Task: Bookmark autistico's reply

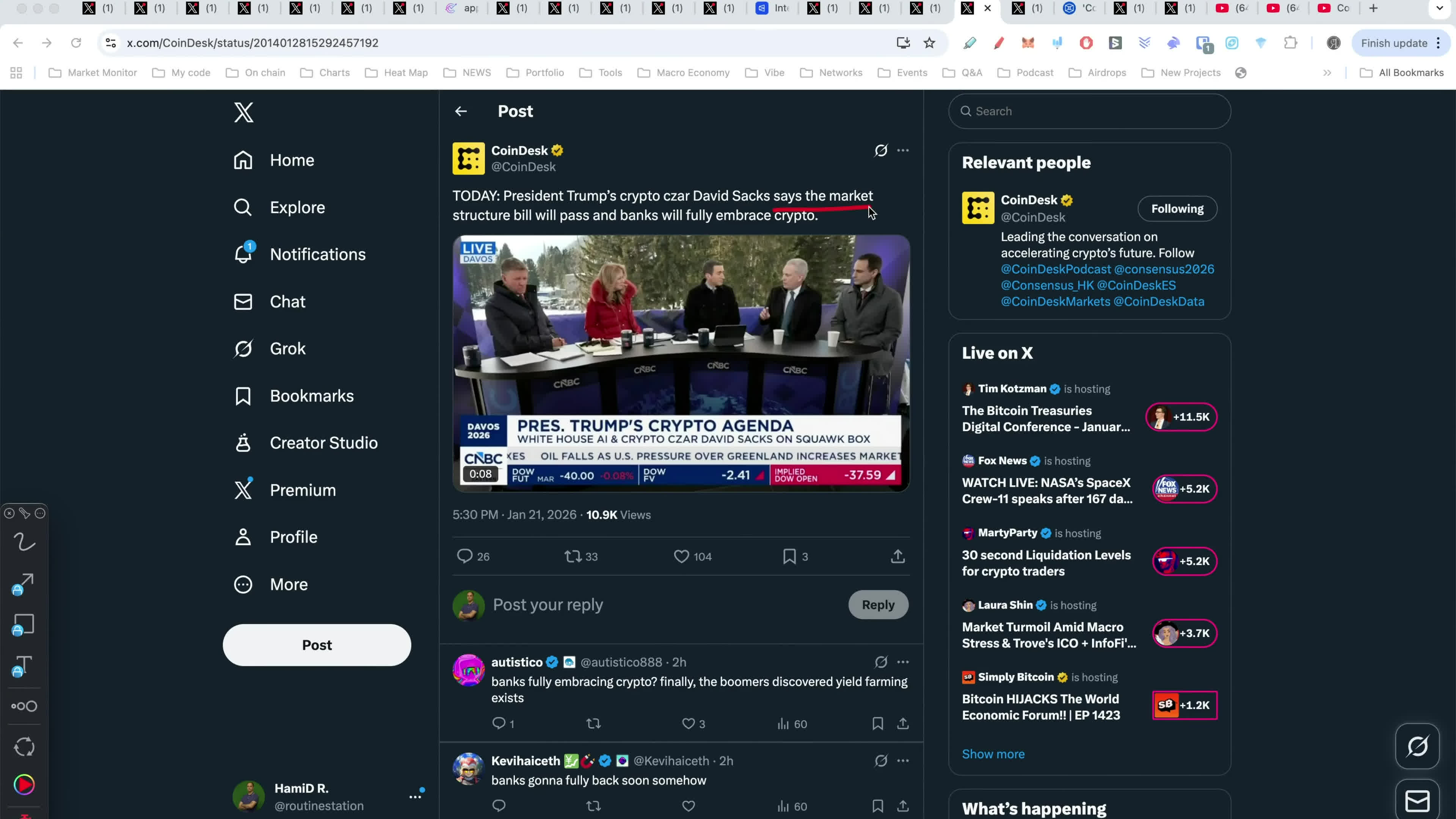Action: point(877,723)
